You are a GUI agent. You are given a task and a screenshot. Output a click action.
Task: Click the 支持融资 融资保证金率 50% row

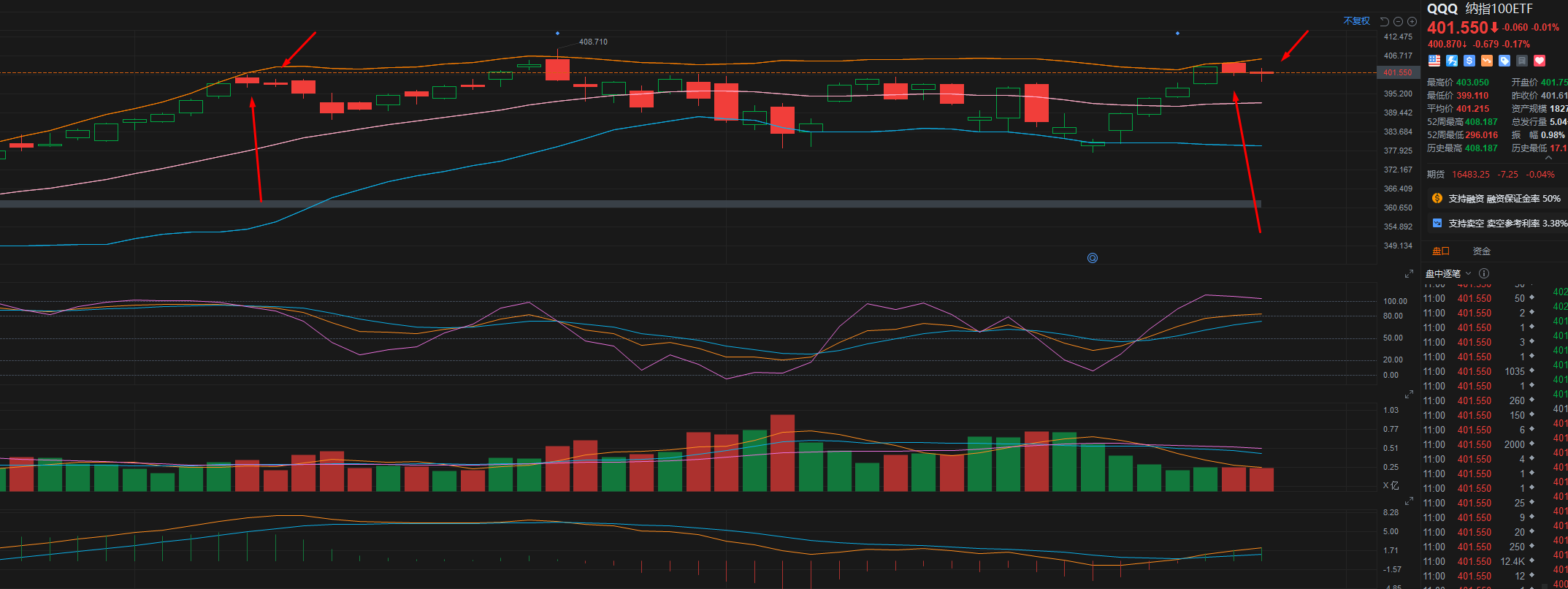pyautogui.click(x=1496, y=198)
